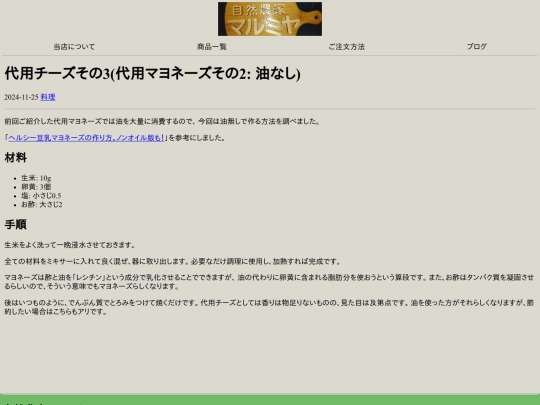540x405 pixels.
Task: Click the paragraph starting 全ての材料をミキサーに入れて
Action: point(172,261)
